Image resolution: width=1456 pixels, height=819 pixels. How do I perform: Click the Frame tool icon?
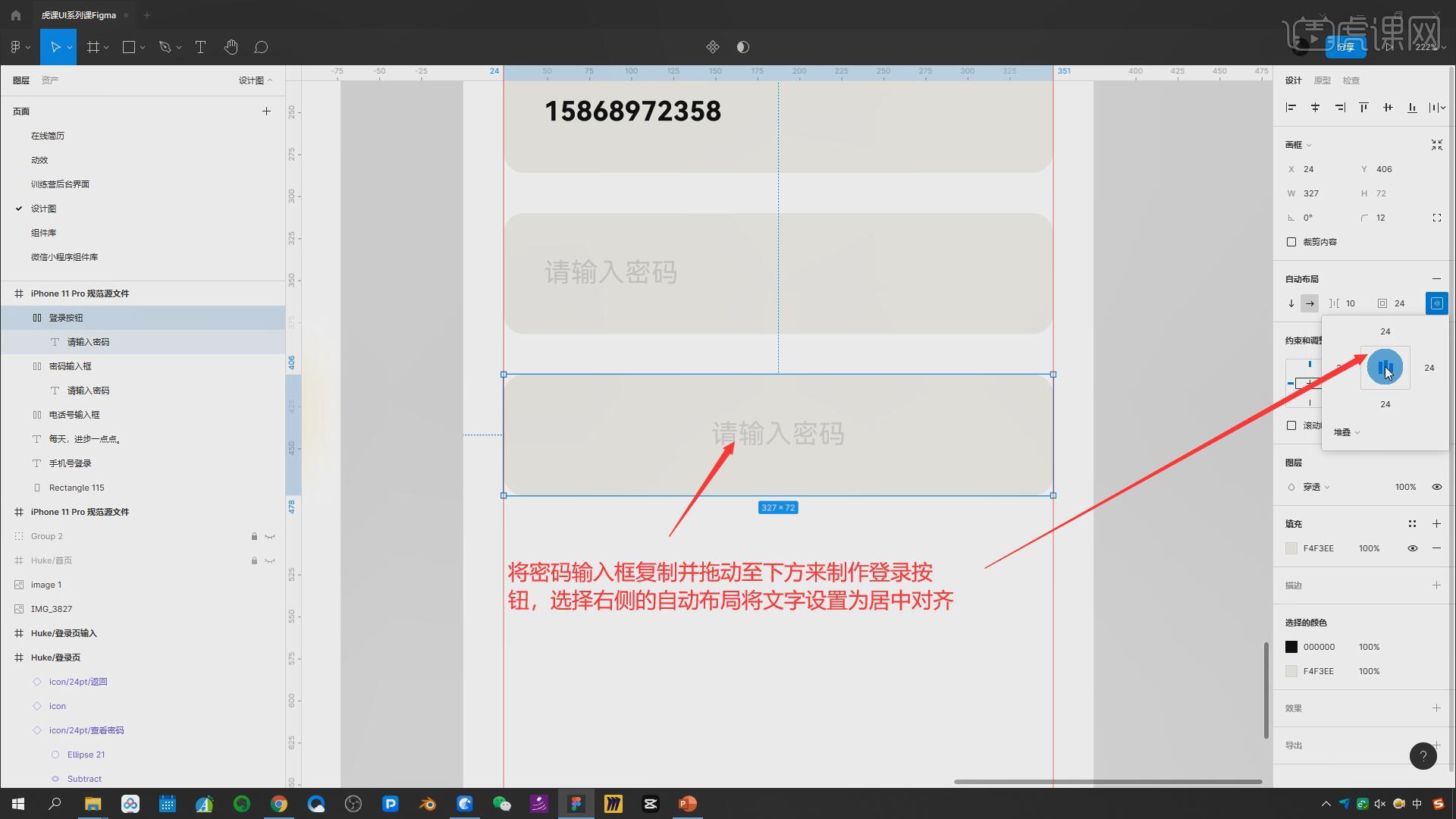(x=93, y=47)
